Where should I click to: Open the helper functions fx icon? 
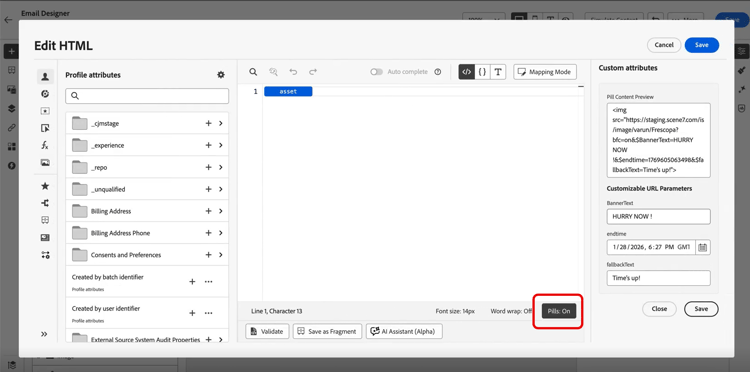pyautogui.click(x=45, y=145)
